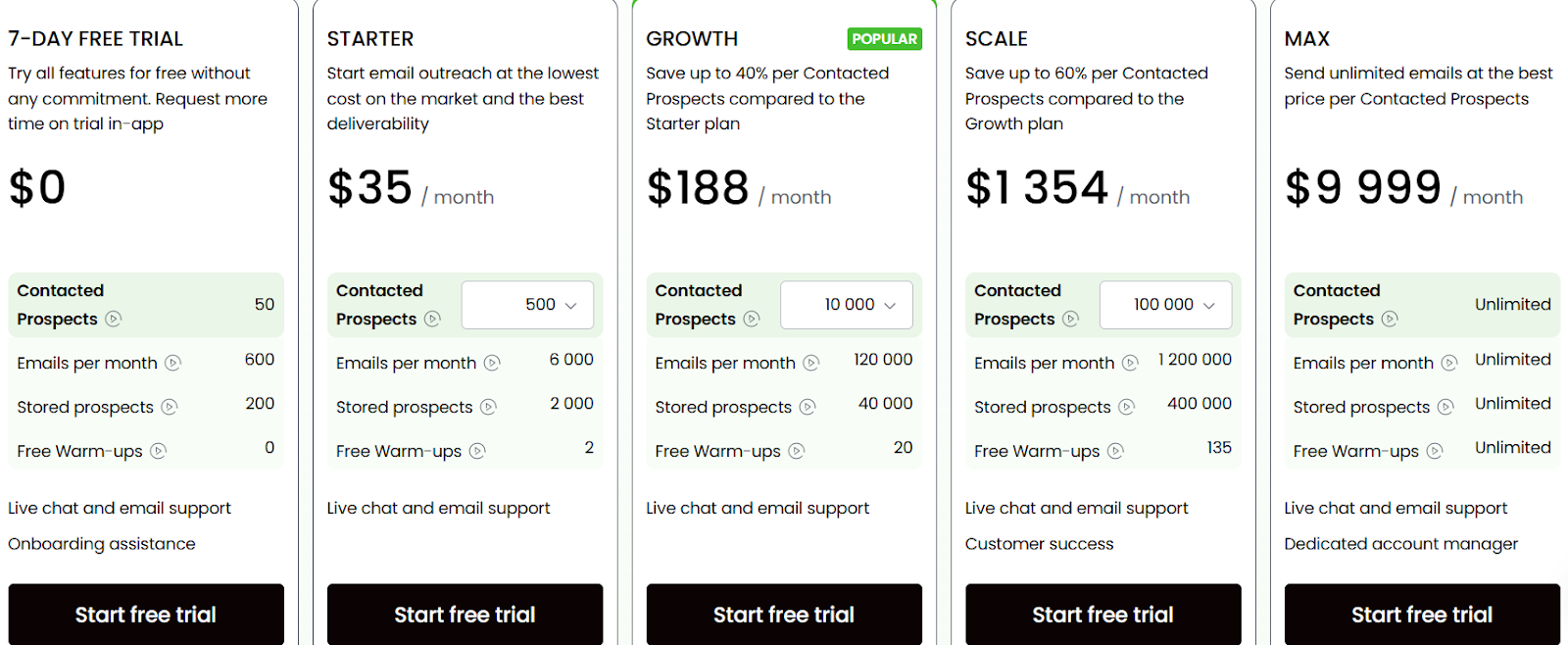The image size is (1568, 645).
Task: Click Start free trial under the Max plan
Action: (x=1421, y=614)
